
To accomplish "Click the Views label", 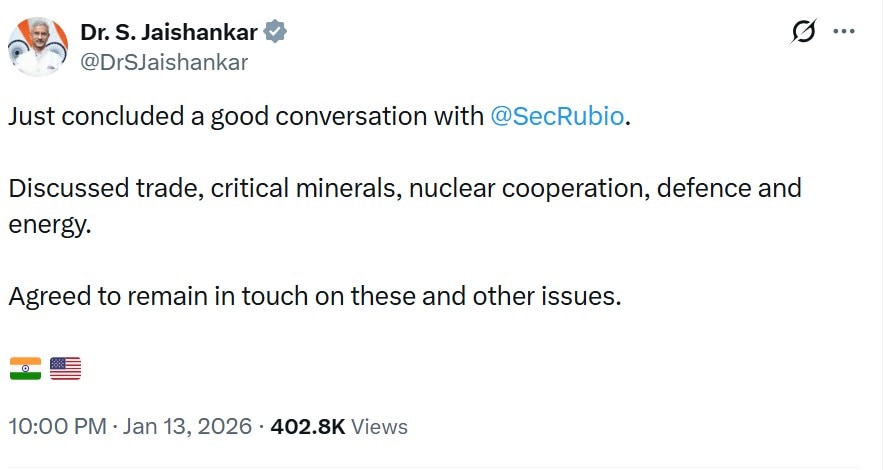I will (x=380, y=427).
